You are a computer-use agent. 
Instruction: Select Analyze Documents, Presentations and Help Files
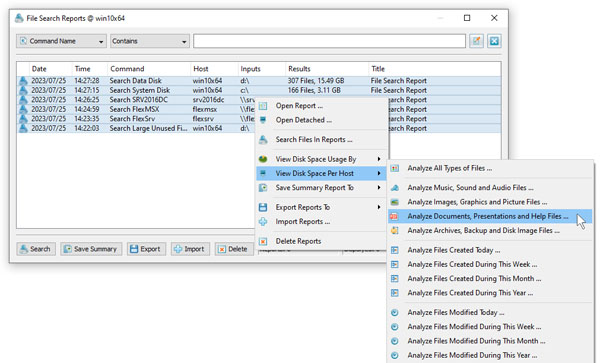(x=490, y=216)
